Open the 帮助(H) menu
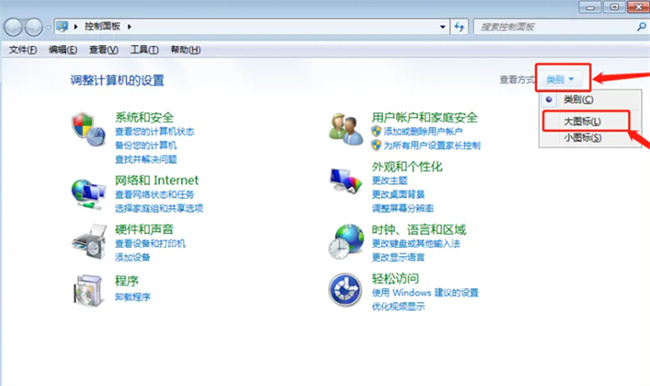 point(186,50)
